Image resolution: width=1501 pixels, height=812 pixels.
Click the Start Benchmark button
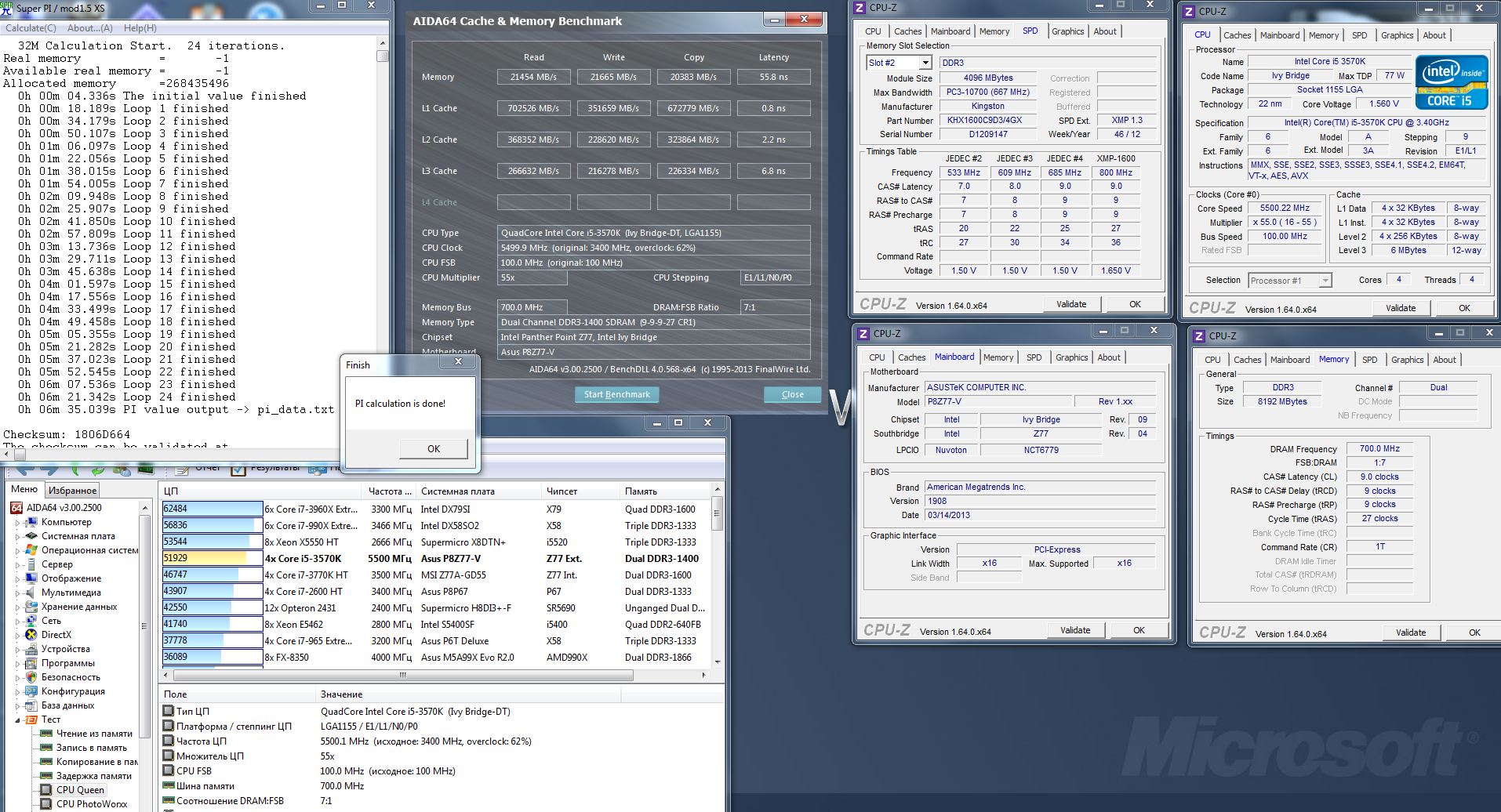(x=616, y=394)
